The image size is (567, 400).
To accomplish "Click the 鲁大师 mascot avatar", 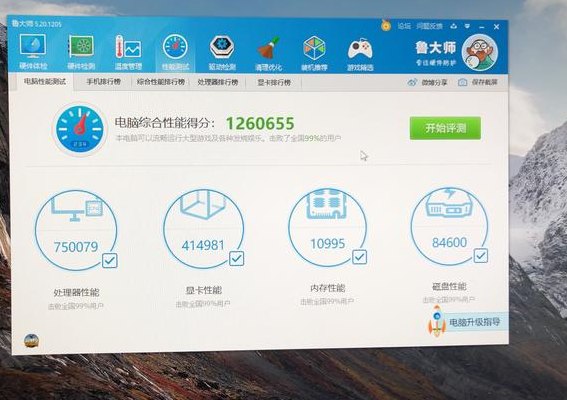I will (480, 52).
